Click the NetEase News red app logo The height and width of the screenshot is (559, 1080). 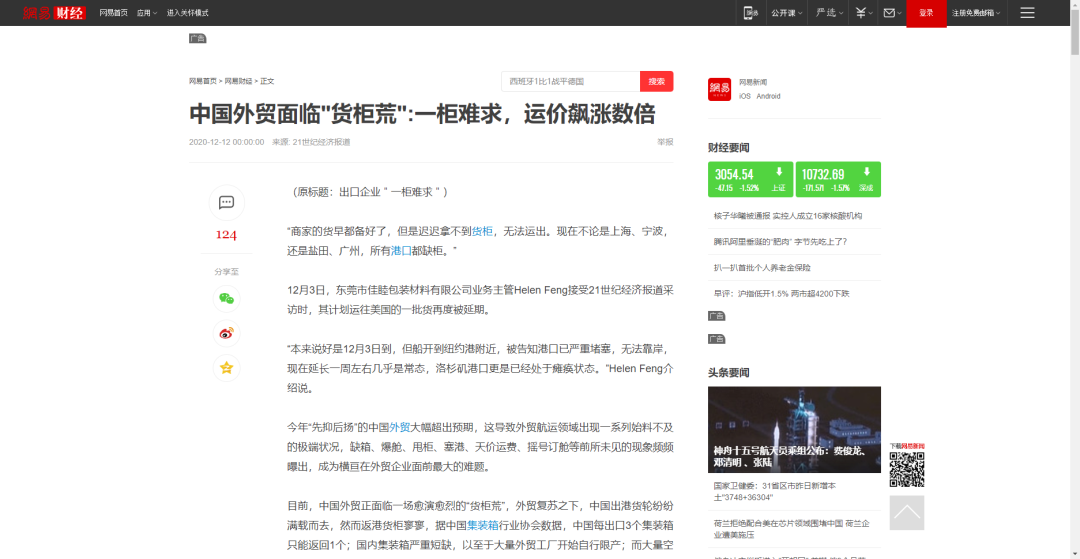click(x=720, y=89)
